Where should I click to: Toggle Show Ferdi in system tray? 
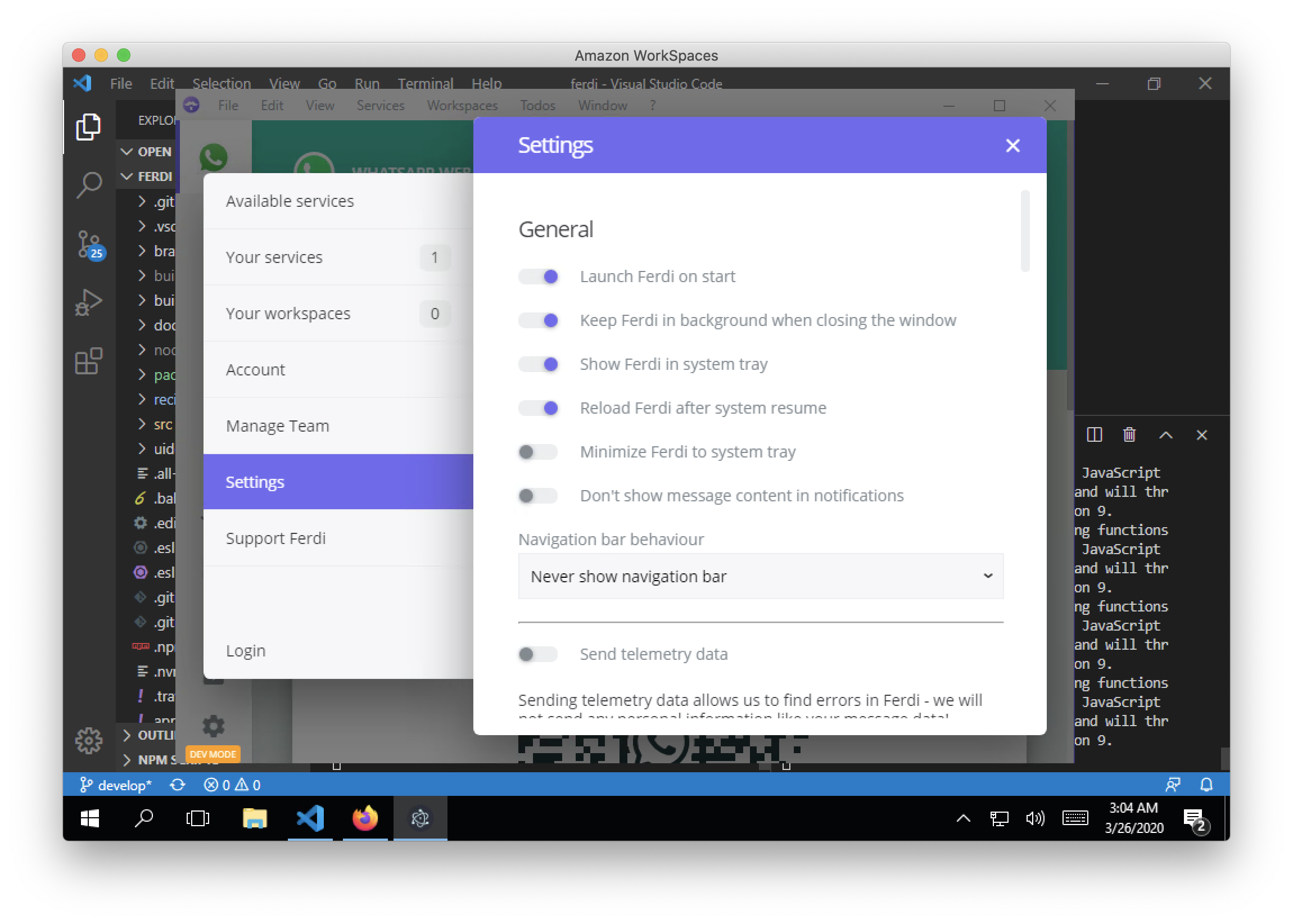[538, 364]
